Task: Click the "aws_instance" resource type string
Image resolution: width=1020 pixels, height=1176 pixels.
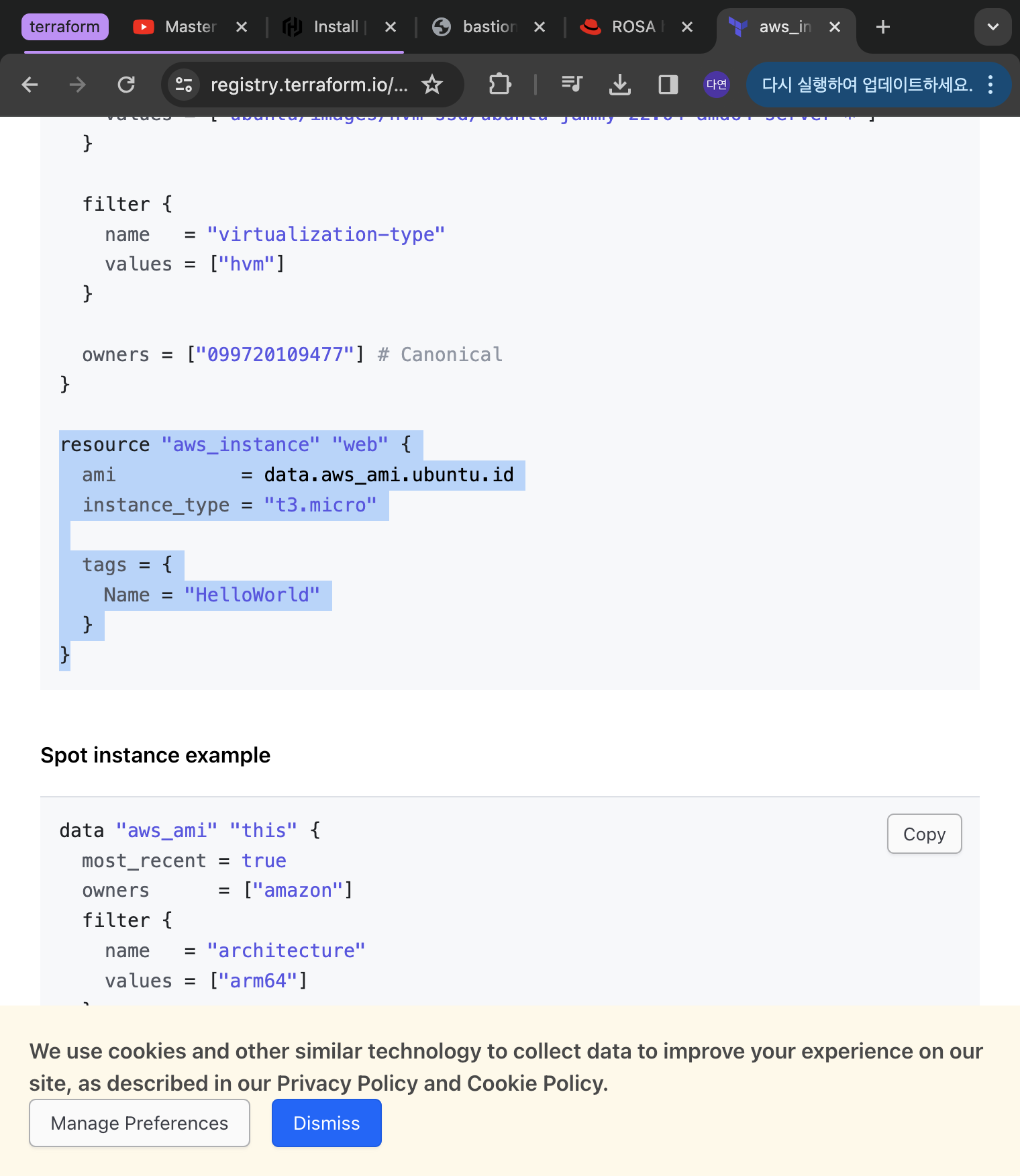Action: [240, 444]
